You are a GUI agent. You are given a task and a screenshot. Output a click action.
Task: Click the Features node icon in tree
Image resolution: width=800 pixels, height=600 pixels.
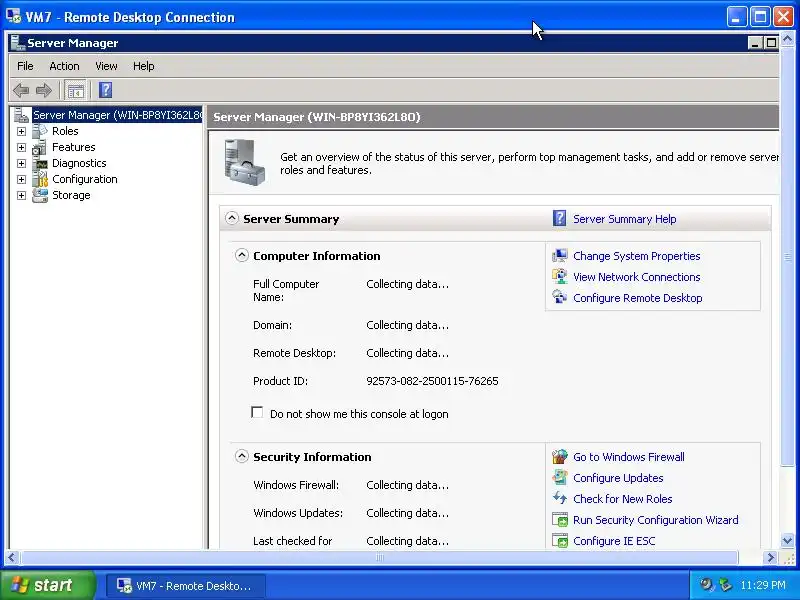40,147
